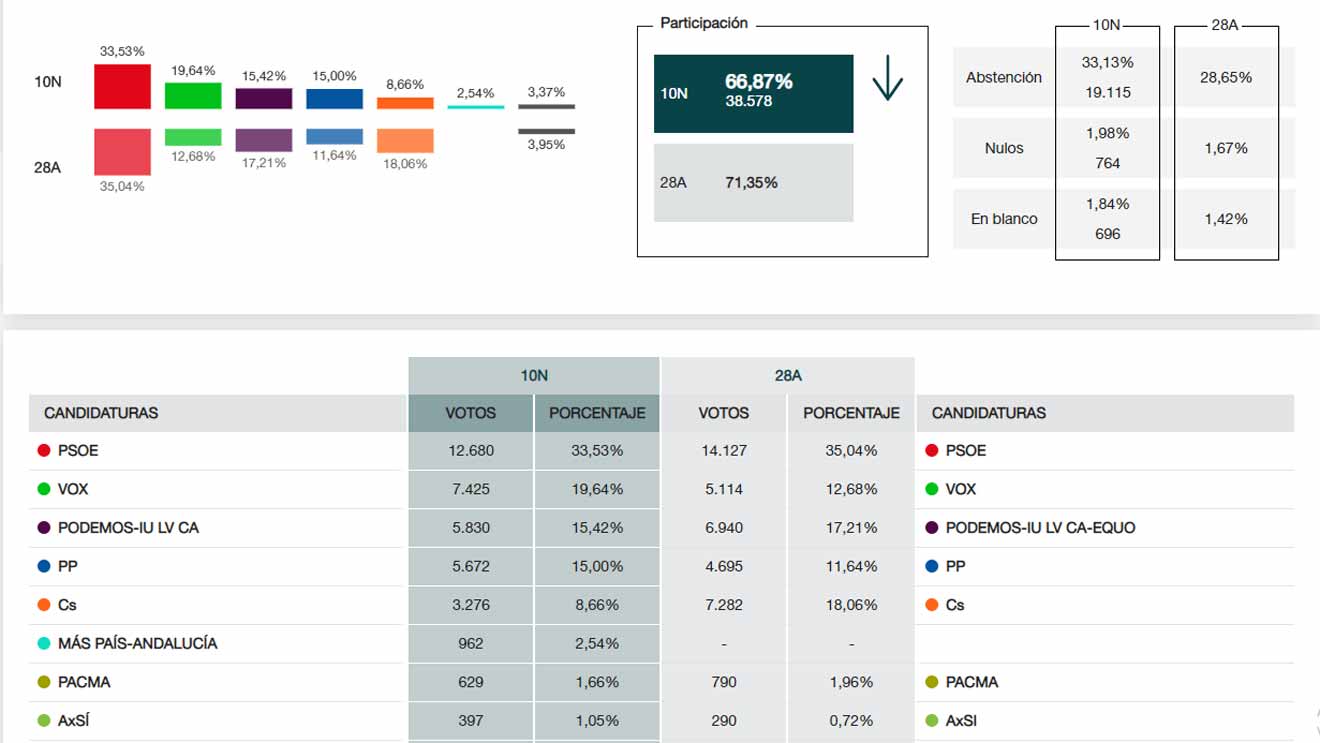Click the orange Cs dot in the left column
The image size is (1320, 743).
pyautogui.click(x=44, y=605)
